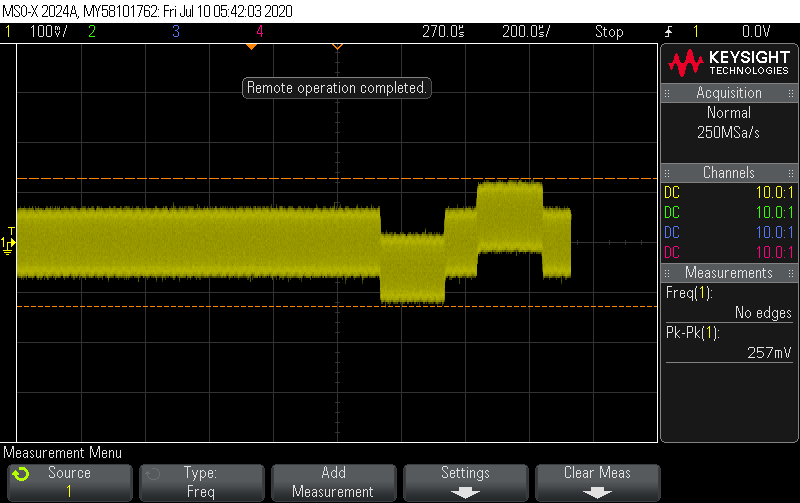Image resolution: width=800 pixels, height=503 pixels.
Task: Click the blue DC channel 3 coupling
Action: (x=672, y=233)
